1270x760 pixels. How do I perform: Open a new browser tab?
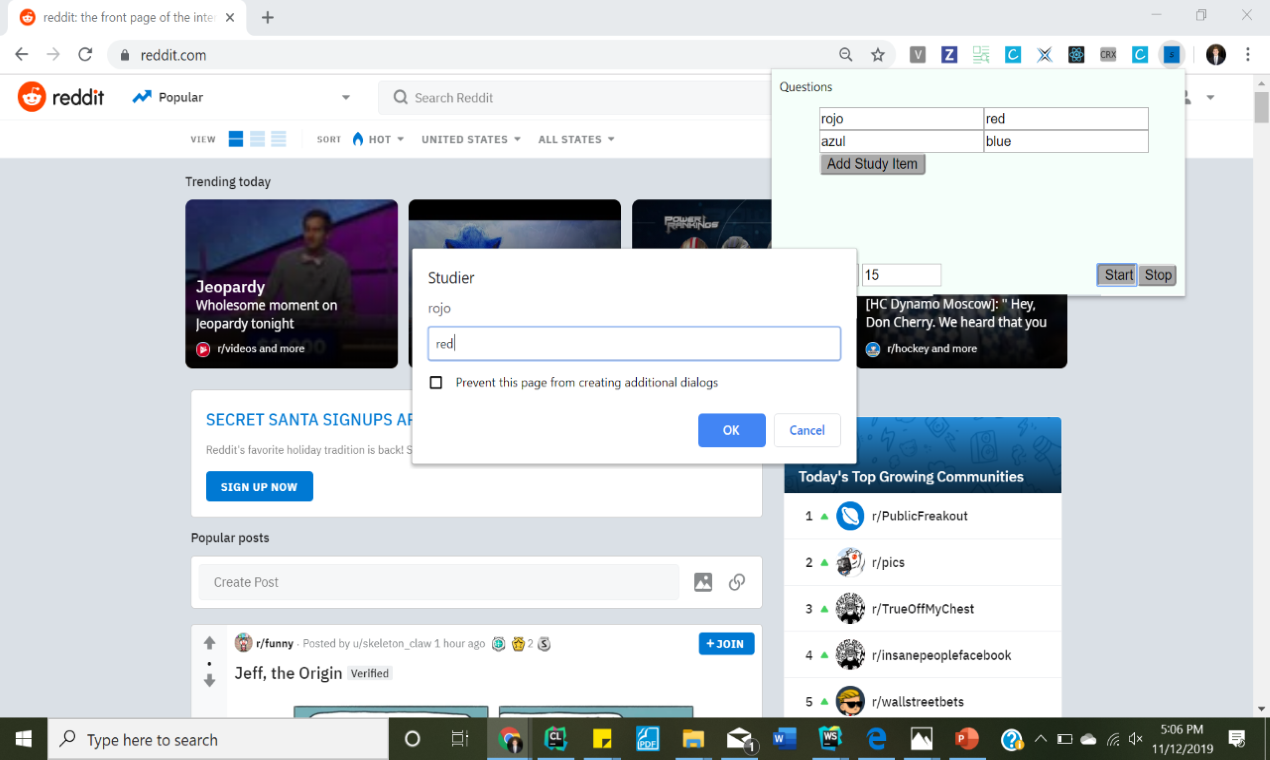click(268, 17)
